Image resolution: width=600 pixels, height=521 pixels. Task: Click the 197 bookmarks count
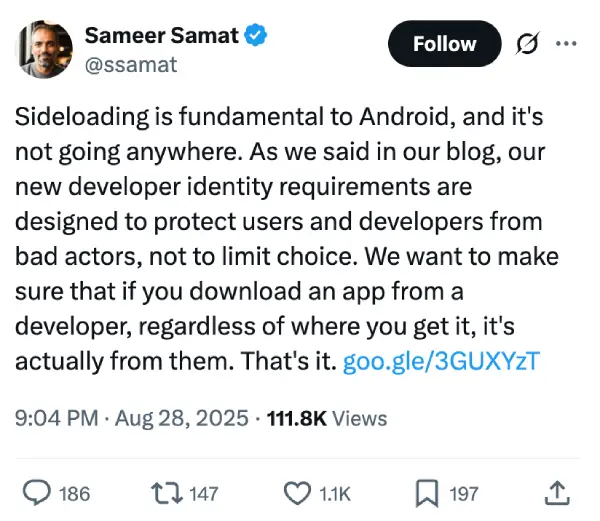(x=464, y=493)
